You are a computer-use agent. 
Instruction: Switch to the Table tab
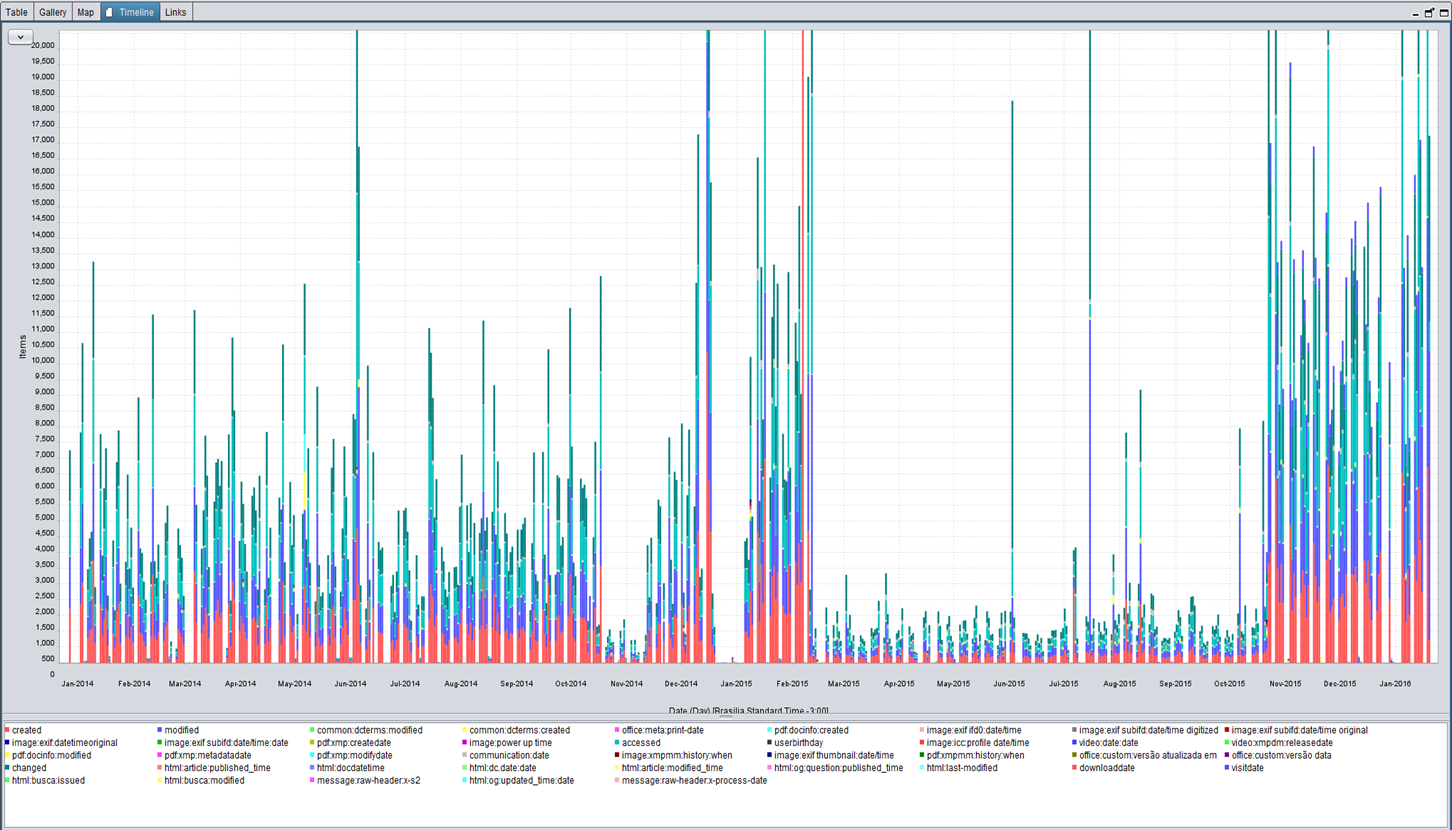16,12
